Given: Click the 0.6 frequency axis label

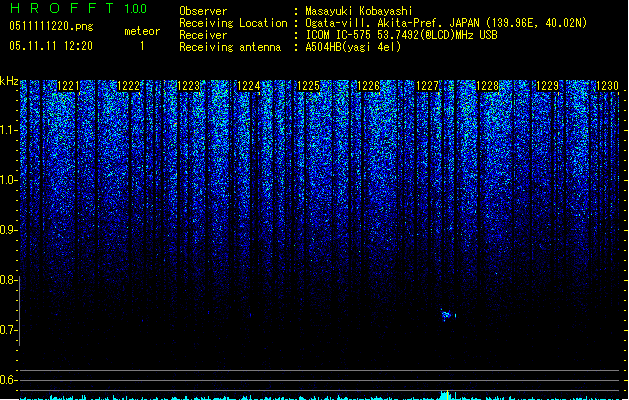Looking at the screenshot, I should coord(8,380).
